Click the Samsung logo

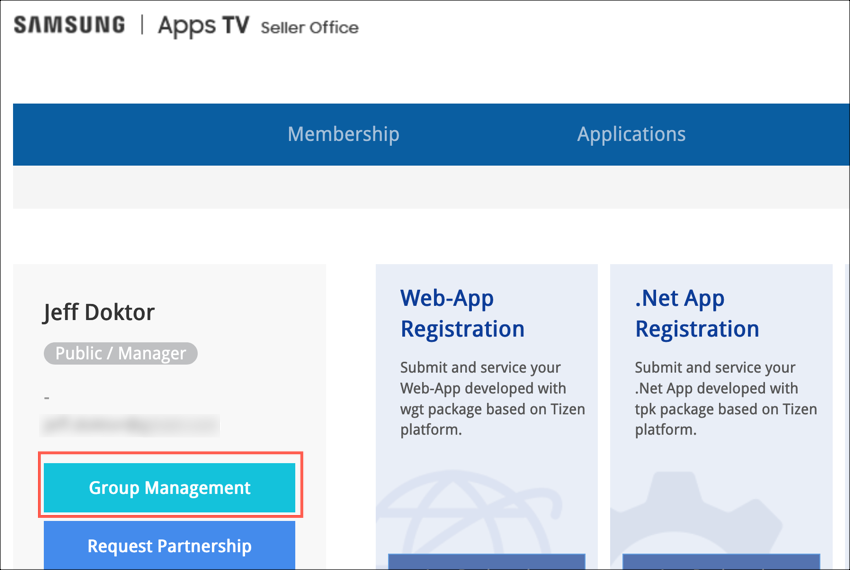click(69, 26)
